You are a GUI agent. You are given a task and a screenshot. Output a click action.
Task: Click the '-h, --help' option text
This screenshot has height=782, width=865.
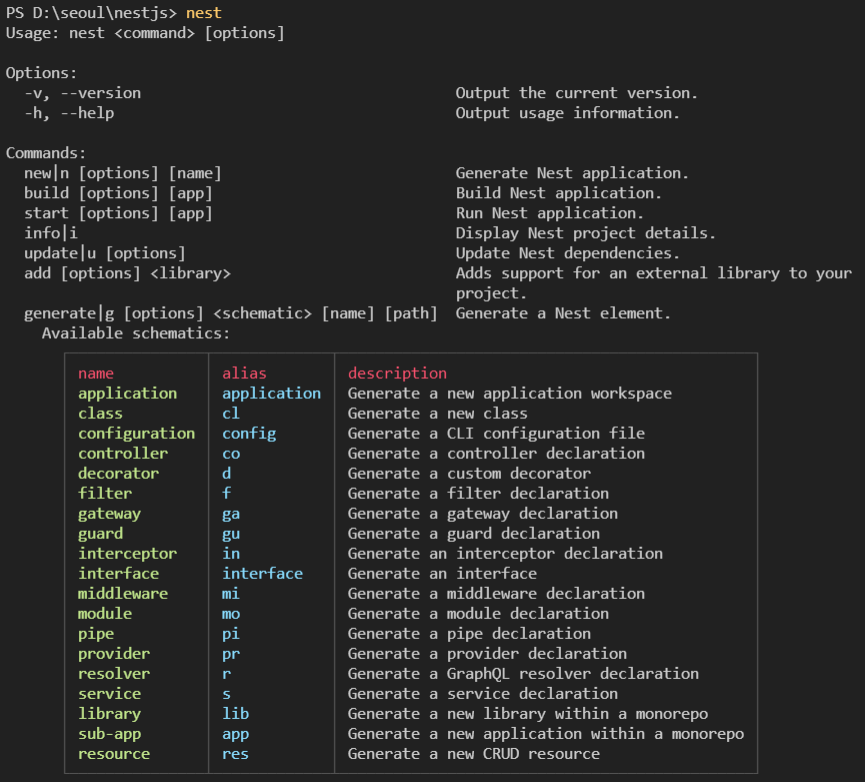click(x=70, y=113)
